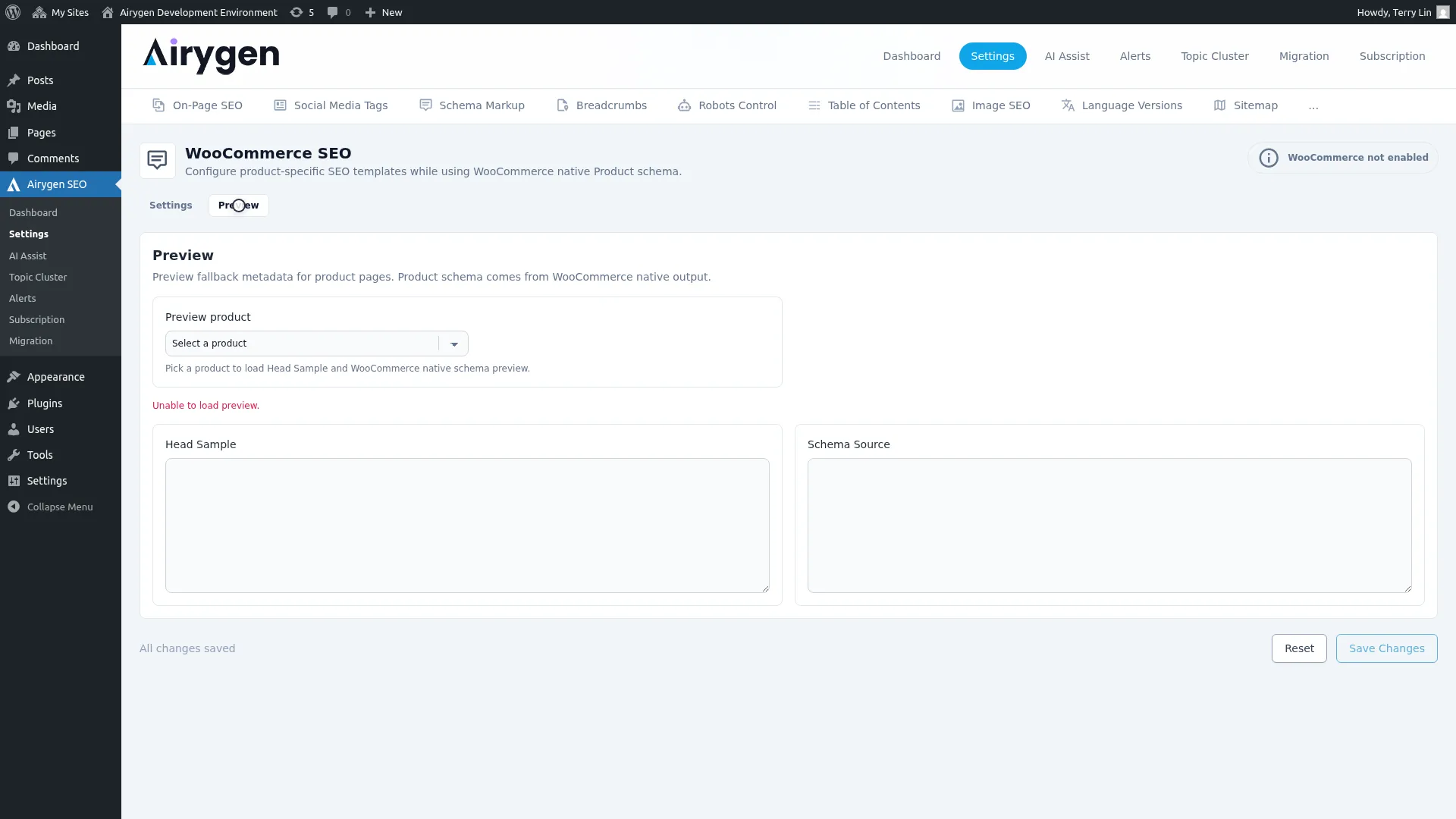Image resolution: width=1456 pixels, height=819 pixels.
Task: Open Dashboard under Airygen SEO submenu
Action: point(33,213)
